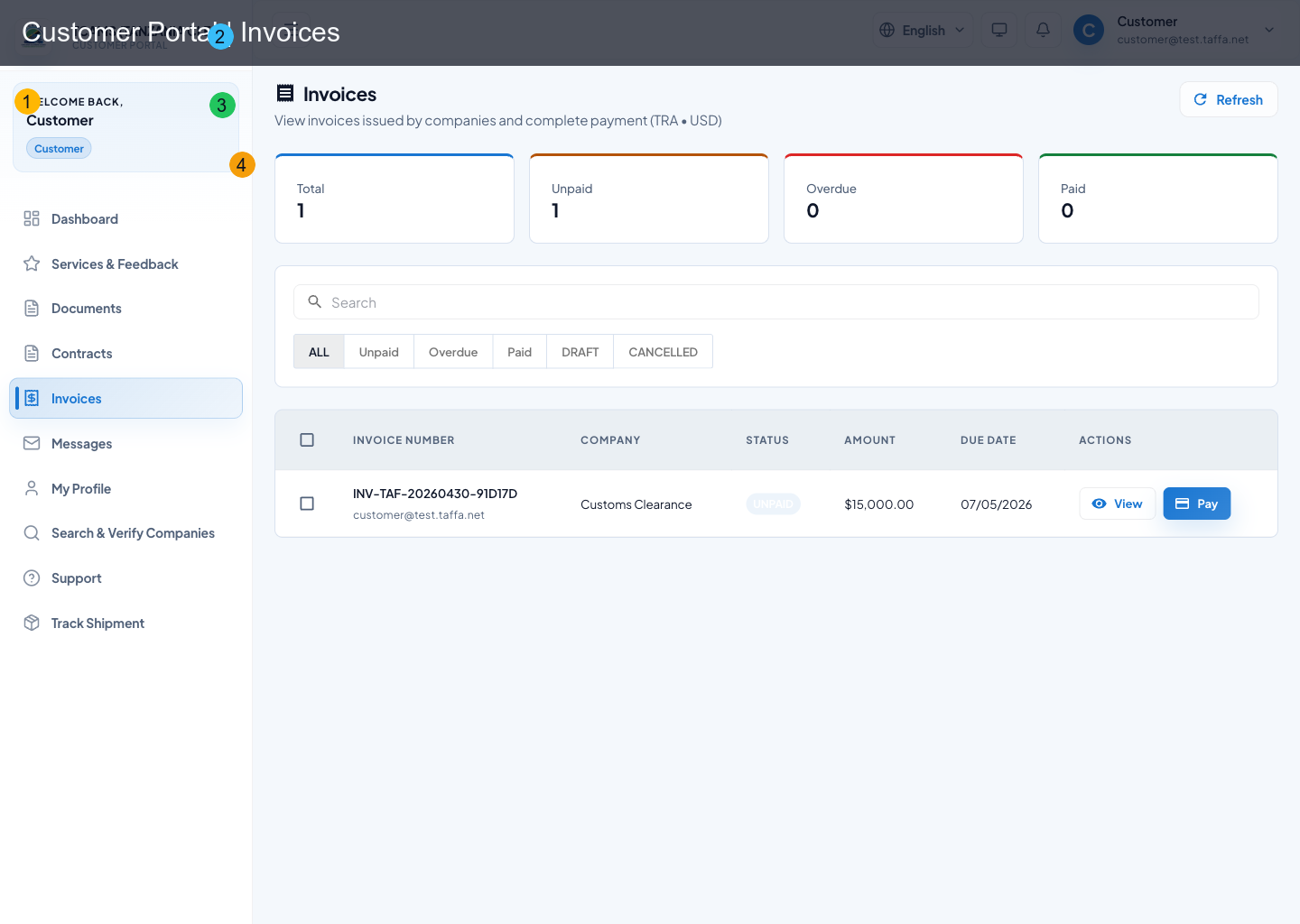
Task: Open Search & Verify Companies
Action: pos(125,533)
